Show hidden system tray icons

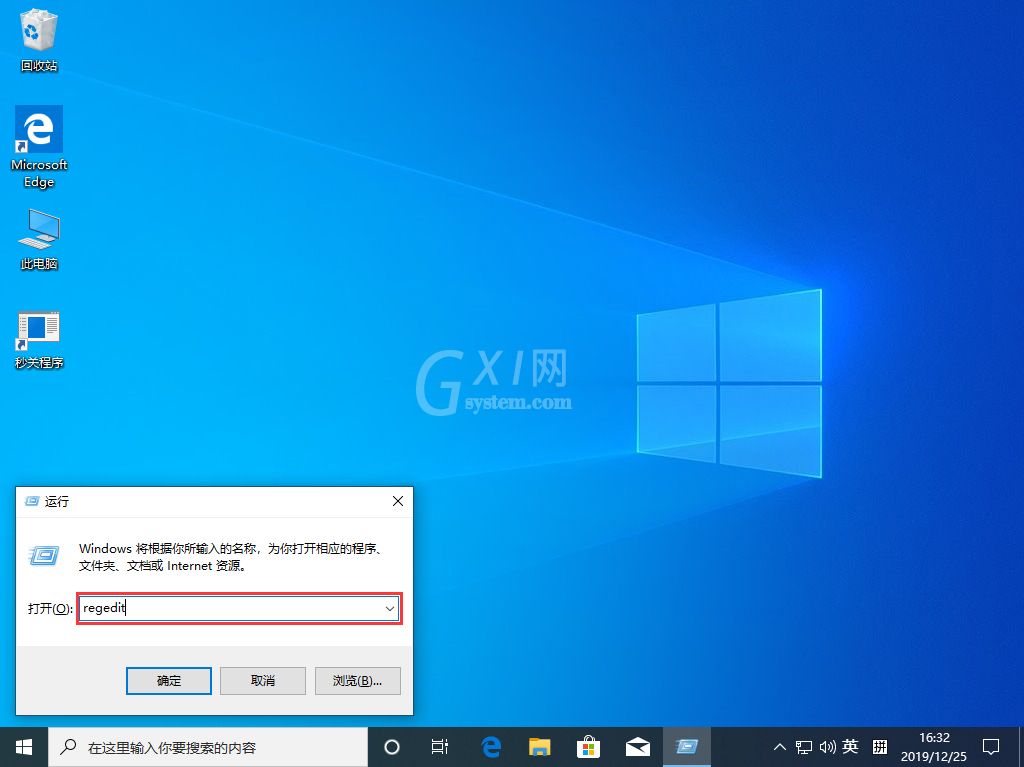point(779,747)
